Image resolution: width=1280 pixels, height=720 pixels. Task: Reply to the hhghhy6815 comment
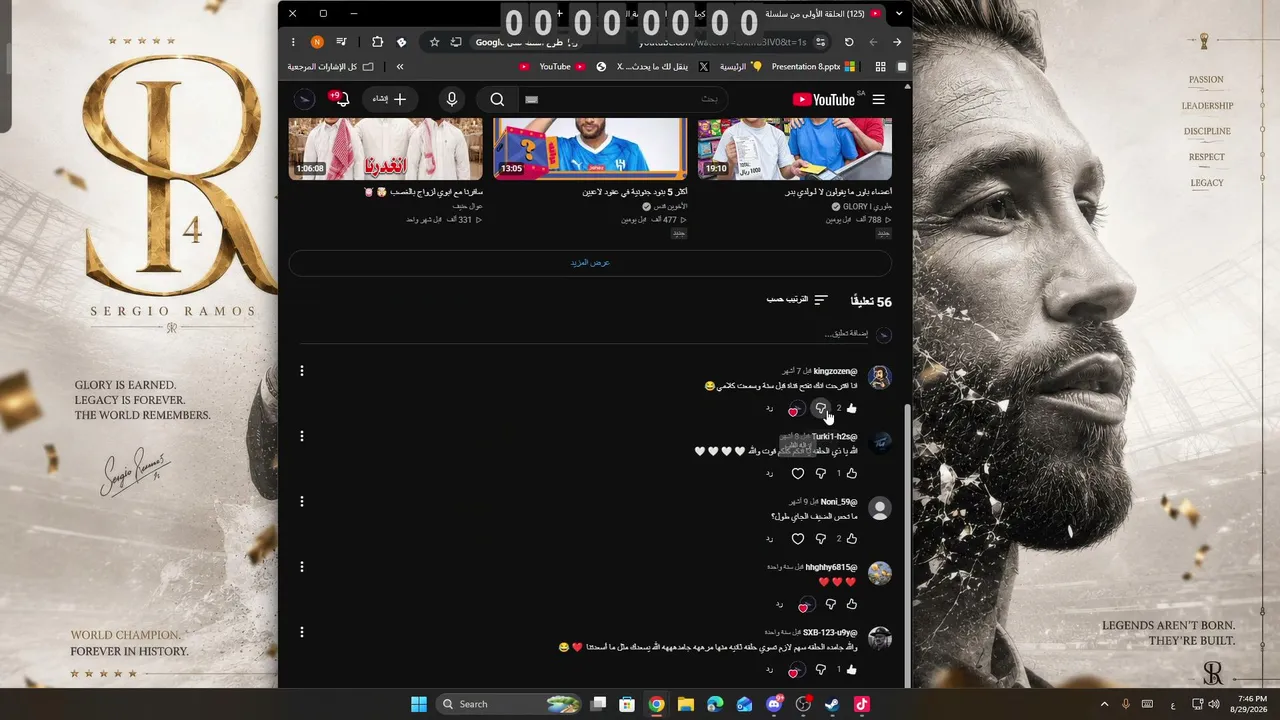pos(779,604)
